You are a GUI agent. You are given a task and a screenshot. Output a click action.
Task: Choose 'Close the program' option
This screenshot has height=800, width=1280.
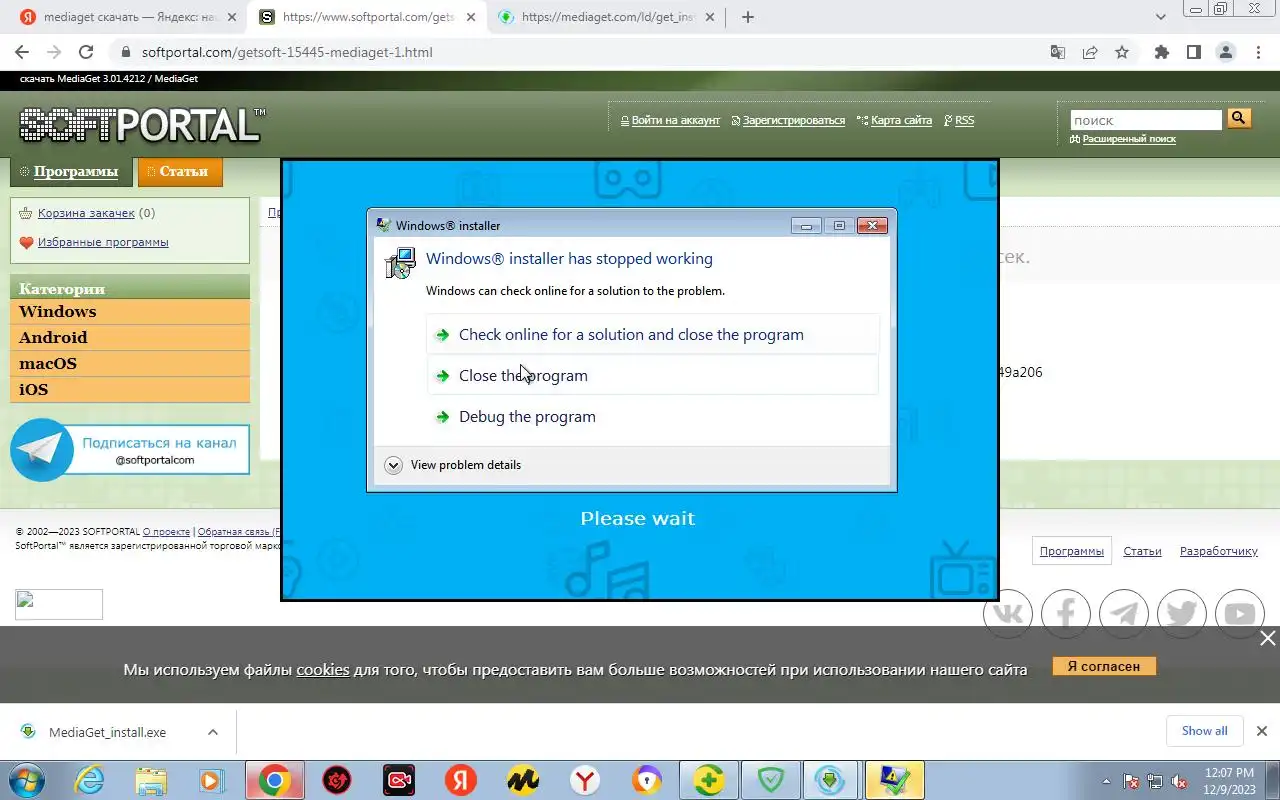(652, 375)
